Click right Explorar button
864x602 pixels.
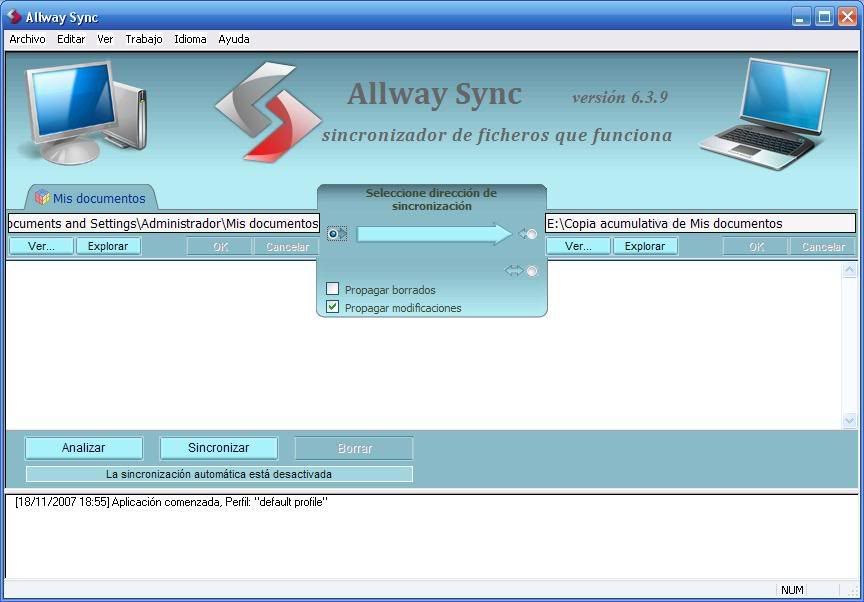(645, 246)
